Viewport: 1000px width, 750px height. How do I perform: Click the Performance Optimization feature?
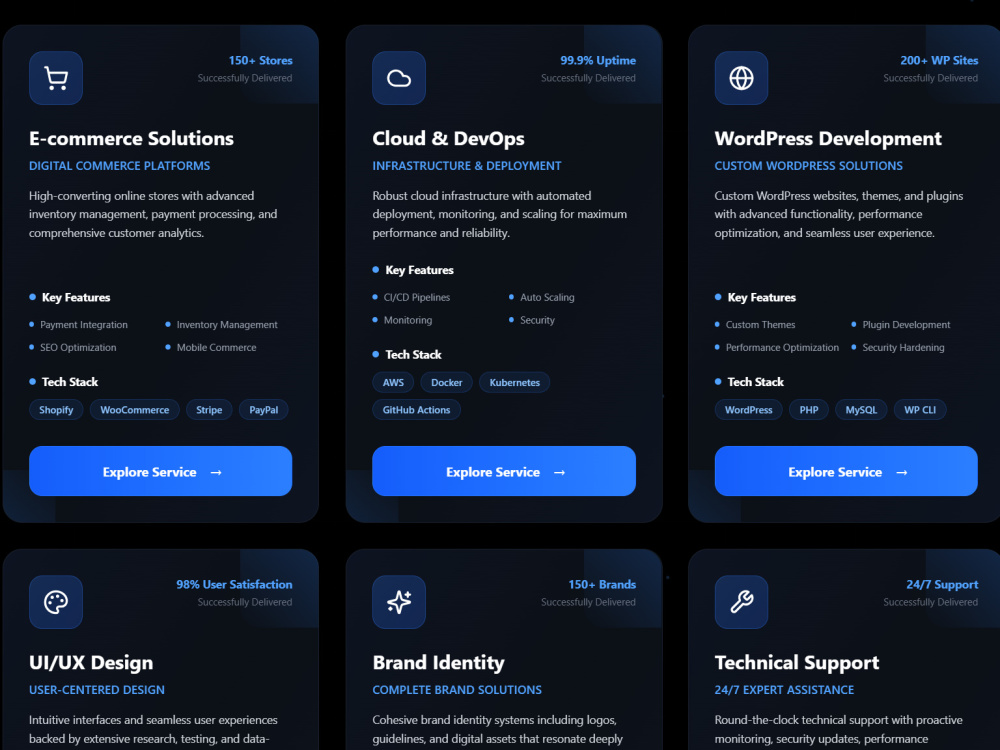[783, 348]
